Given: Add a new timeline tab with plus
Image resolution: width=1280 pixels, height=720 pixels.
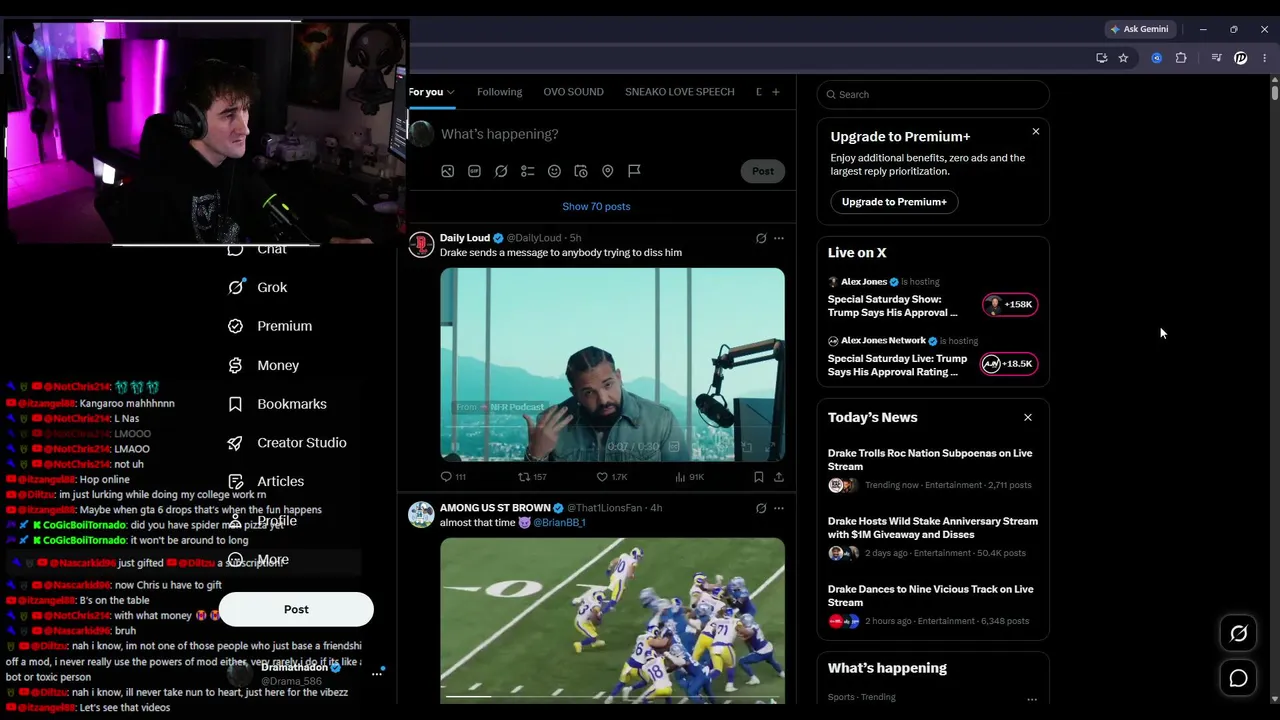Looking at the screenshot, I should (775, 92).
